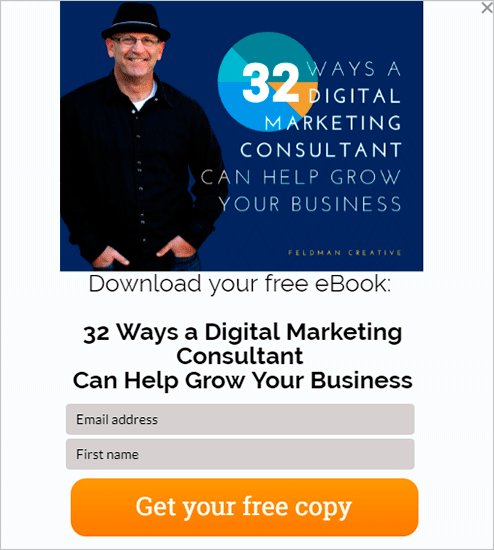494x550 pixels.
Task: Click 'CONSULTANT' text on the cover image
Action: pyautogui.click(x=321, y=150)
